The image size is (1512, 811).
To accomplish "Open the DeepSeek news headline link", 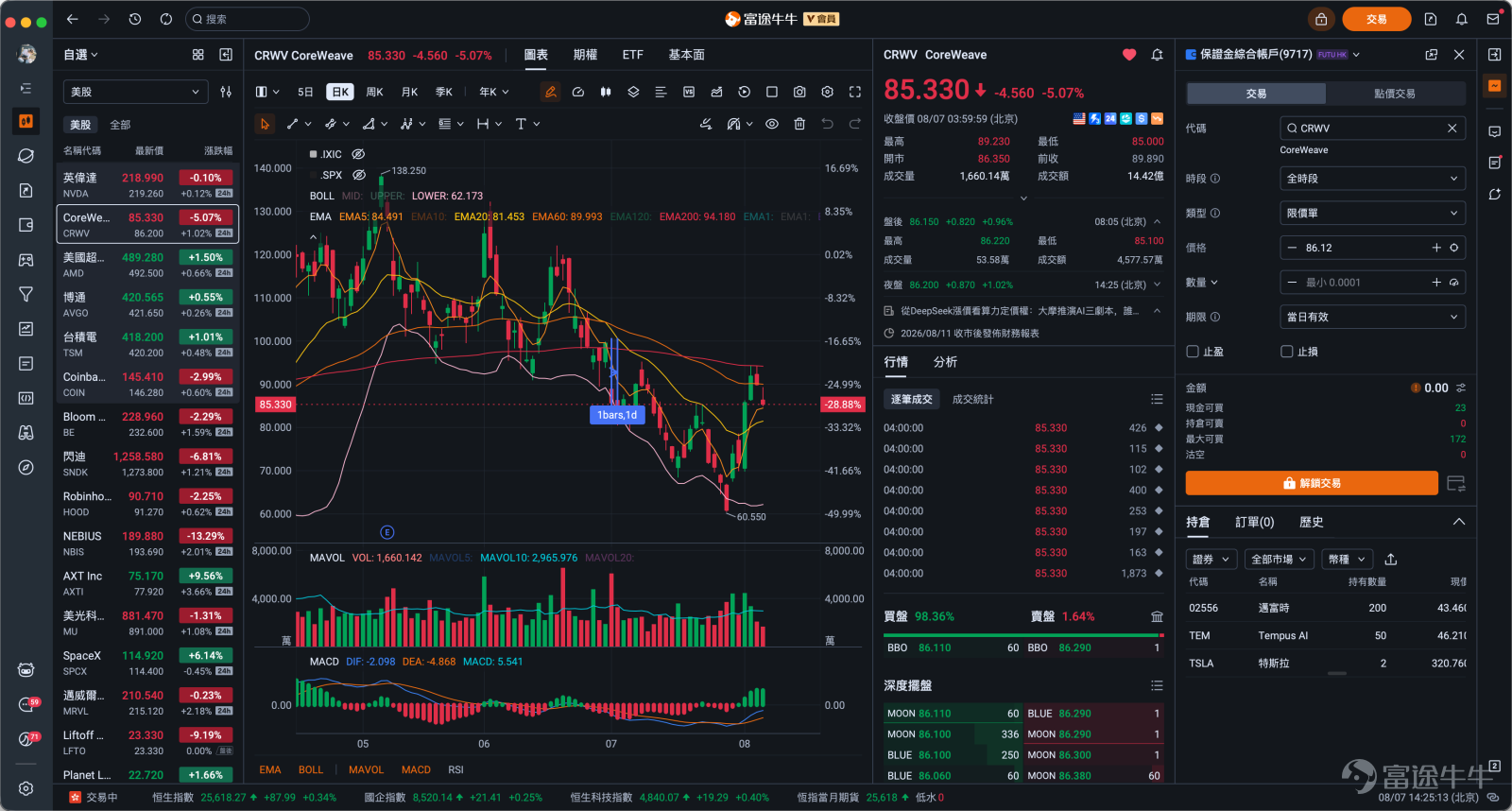I will [x=1019, y=311].
